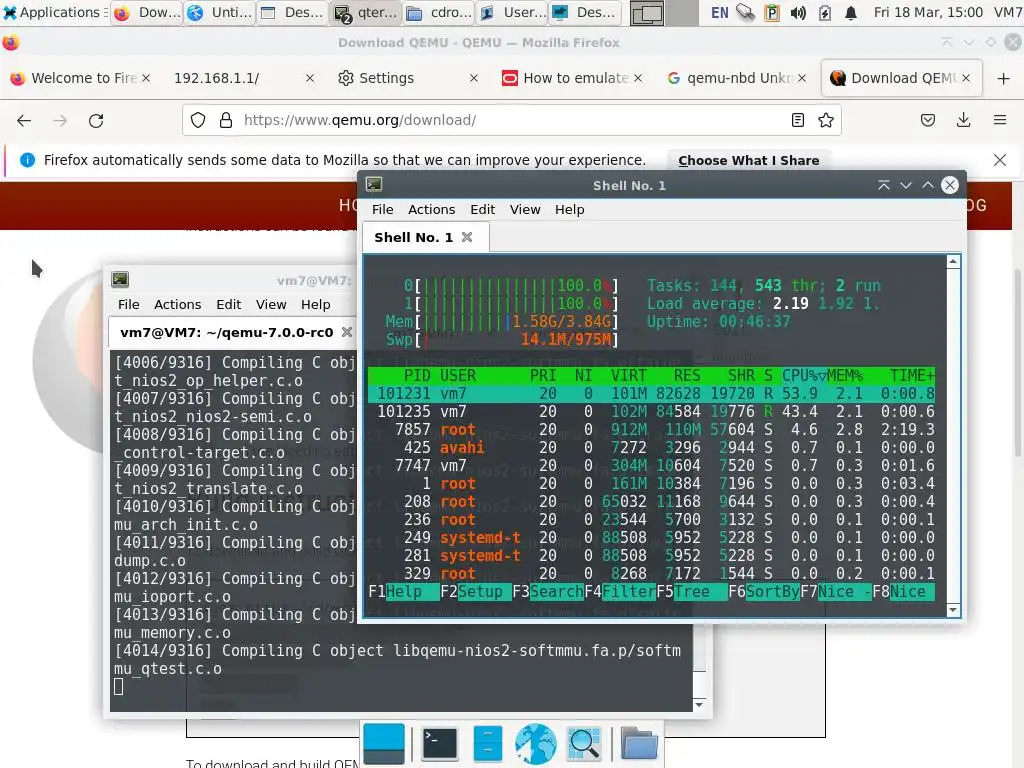Switch to the 192.168.1.1 tab
1024x768 pixels.
[x=243, y=78]
